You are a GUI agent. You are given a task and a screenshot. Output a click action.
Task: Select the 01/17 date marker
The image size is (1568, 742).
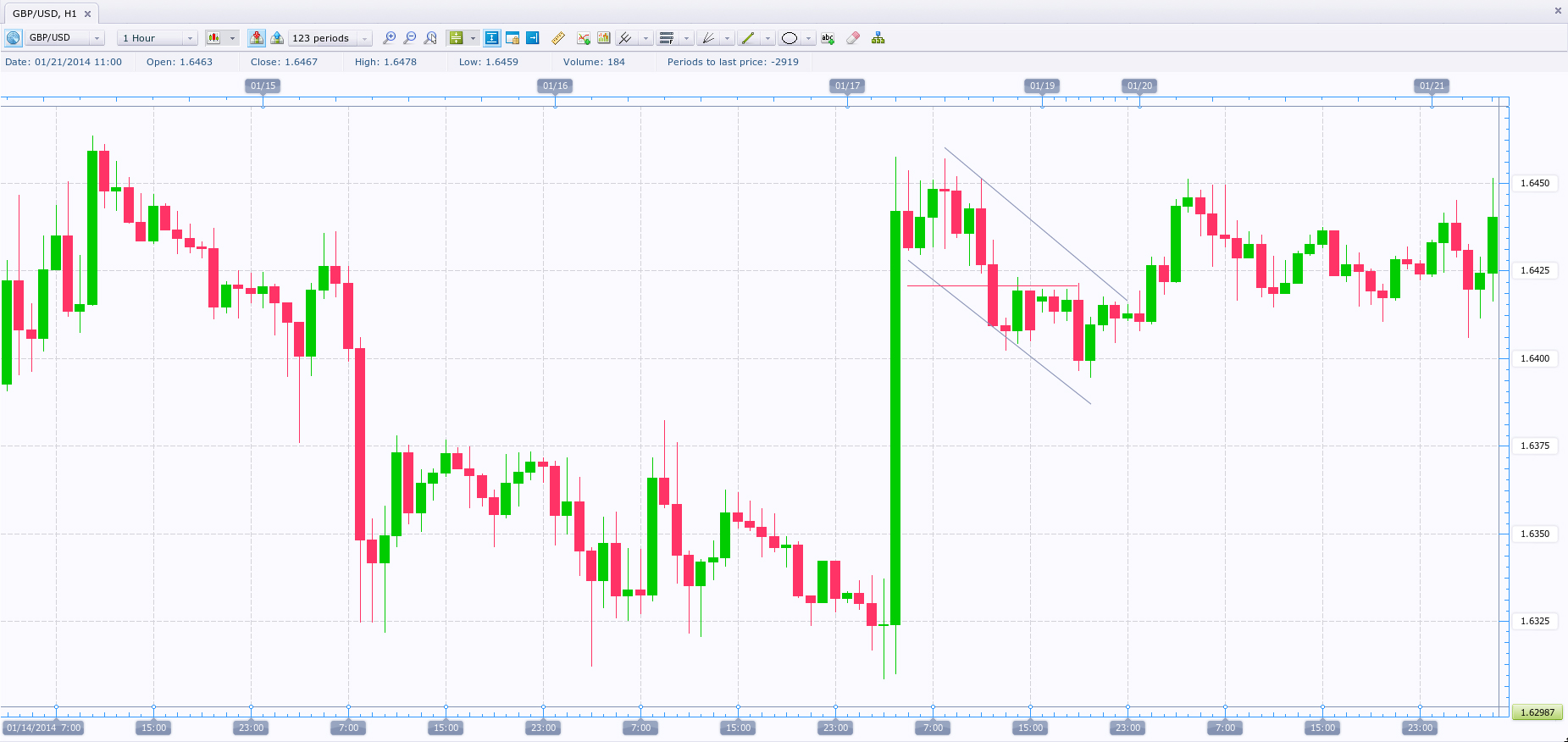click(x=847, y=86)
